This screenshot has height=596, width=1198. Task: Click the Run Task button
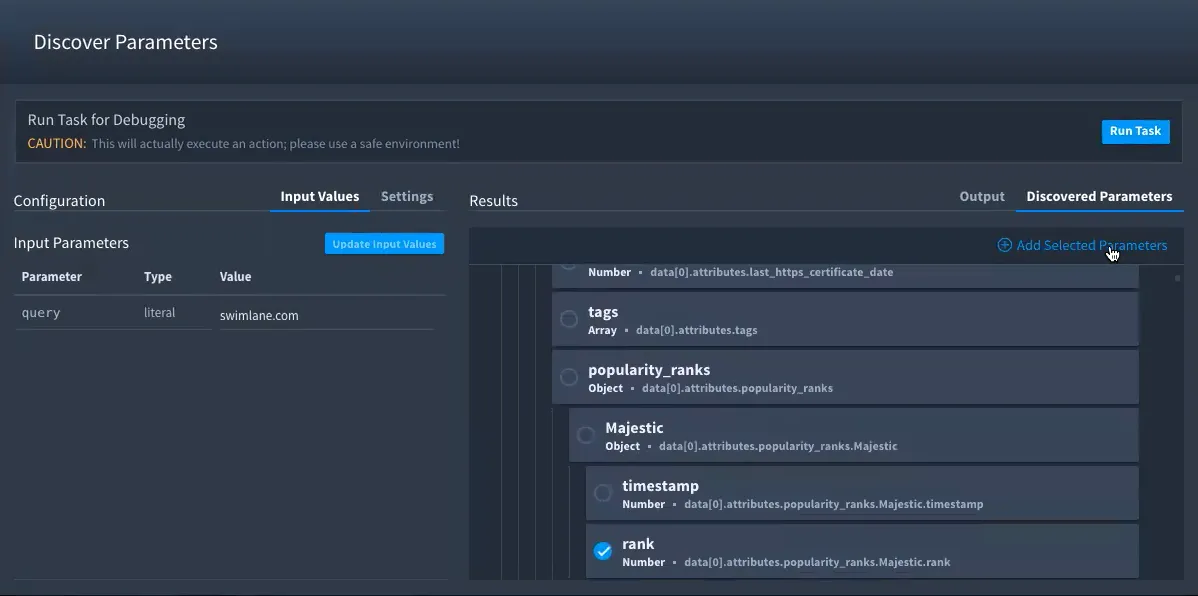(1135, 131)
